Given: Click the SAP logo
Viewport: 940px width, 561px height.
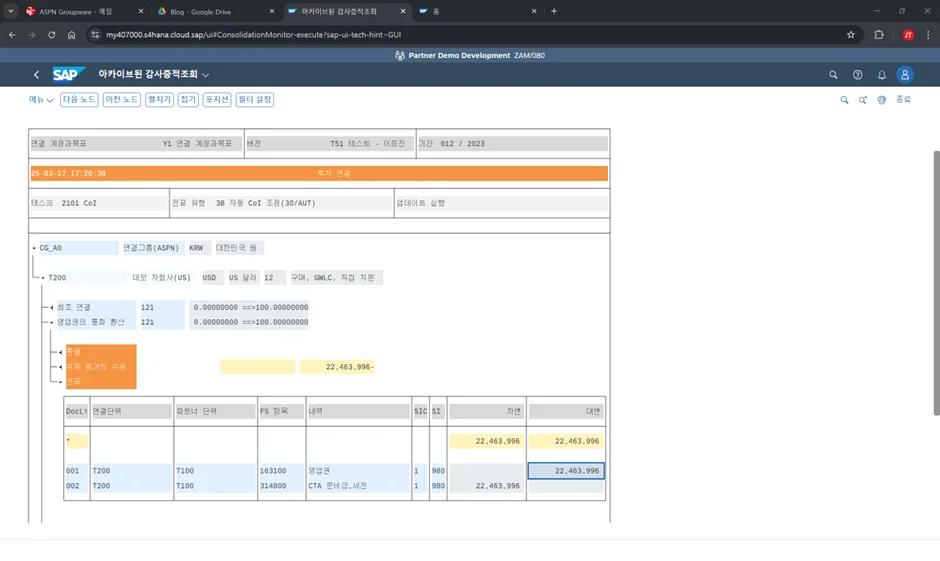Looking at the screenshot, I should (x=69, y=75).
